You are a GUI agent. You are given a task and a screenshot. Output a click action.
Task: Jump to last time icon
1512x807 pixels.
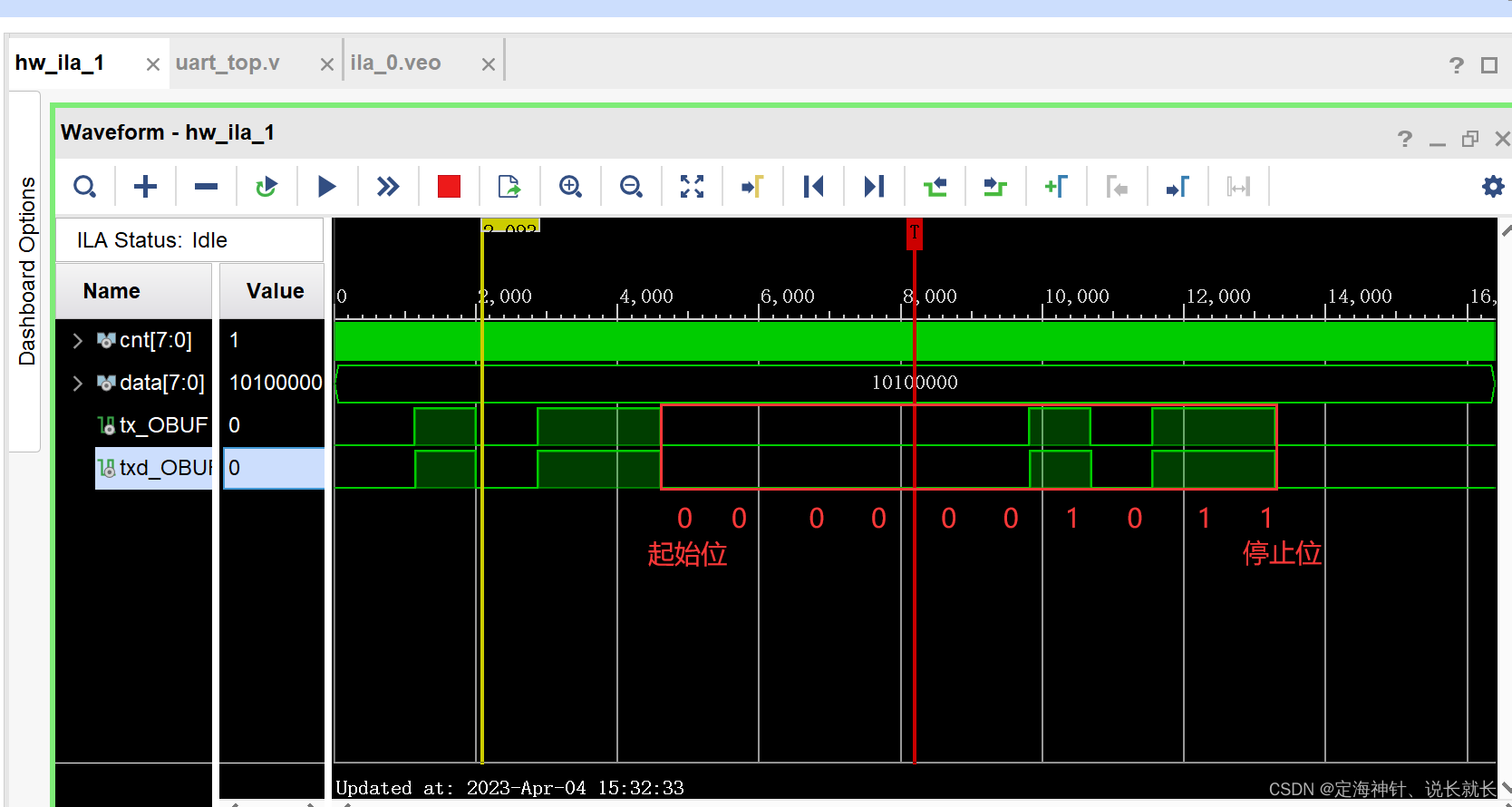[874, 187]
